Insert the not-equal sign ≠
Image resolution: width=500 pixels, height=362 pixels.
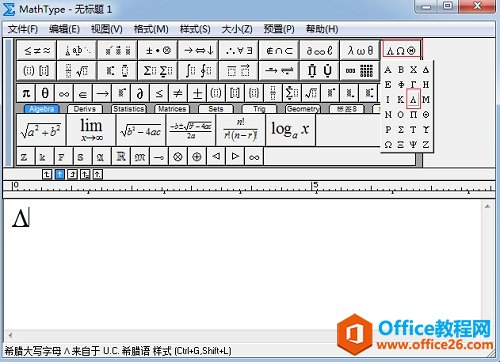coord(178,93)
